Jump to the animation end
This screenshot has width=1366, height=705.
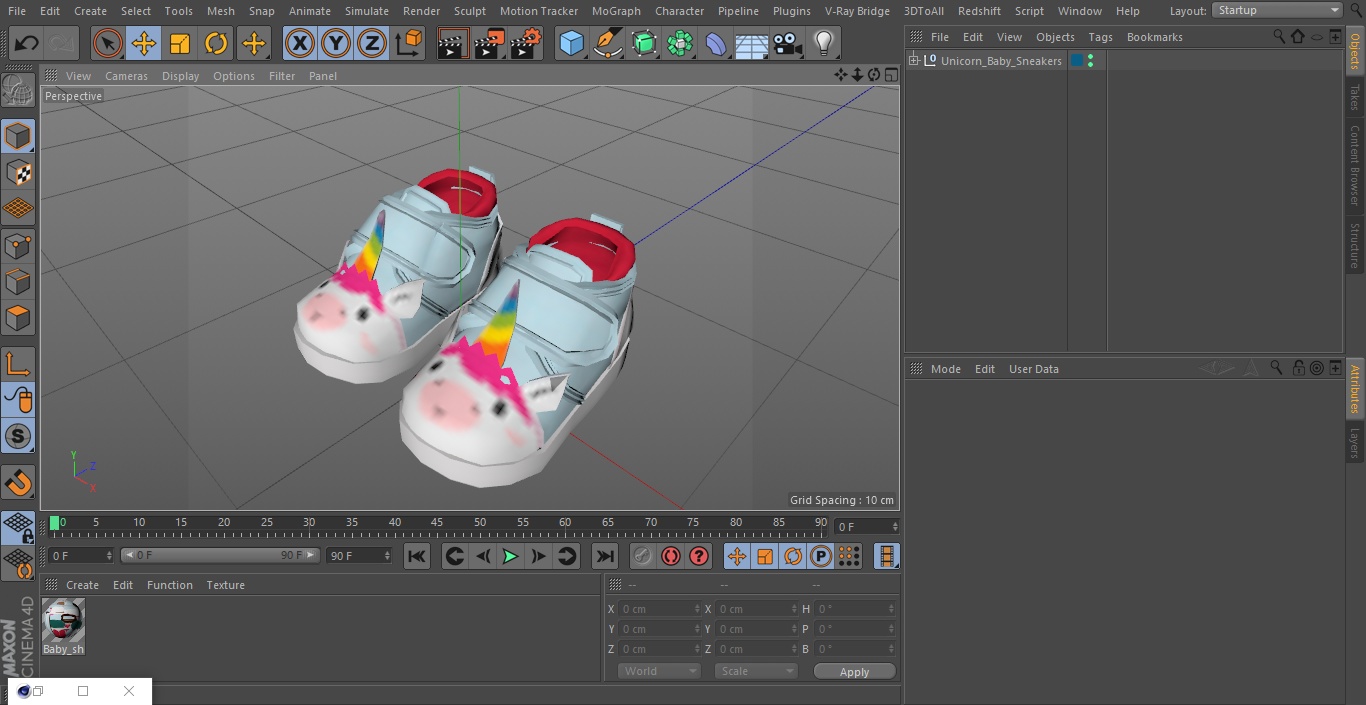click(605, 557)
